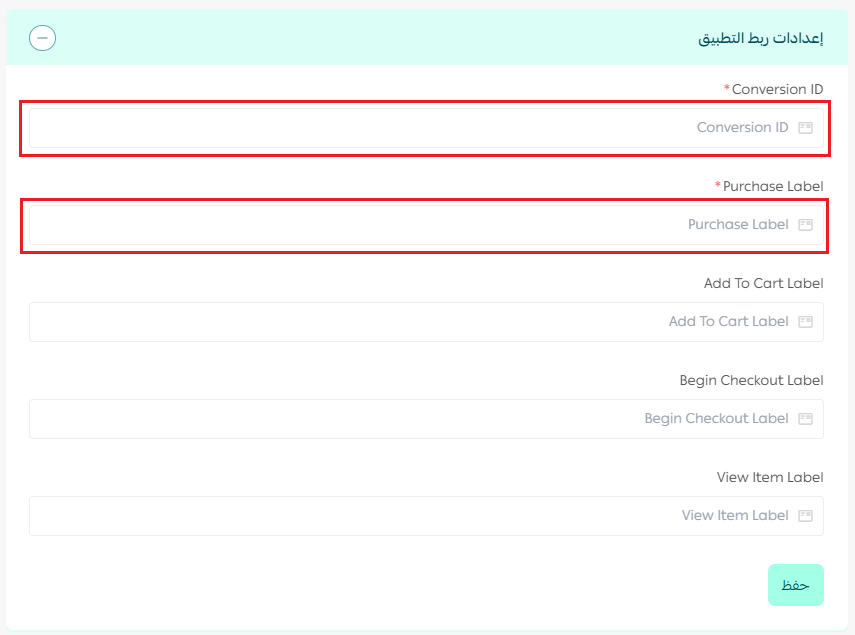855x635 pixels.
Task: Click the View Item Label caption text
Action: click(x=770, y=478)
